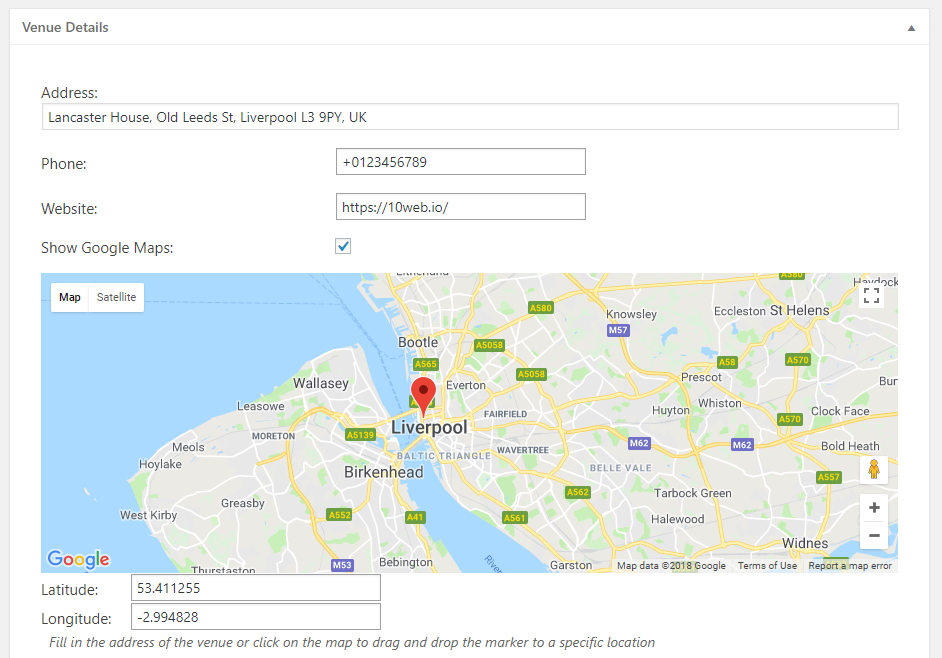Switch to the Satellite map view
This screenshot has width=942, height=658.
(116, 297)
